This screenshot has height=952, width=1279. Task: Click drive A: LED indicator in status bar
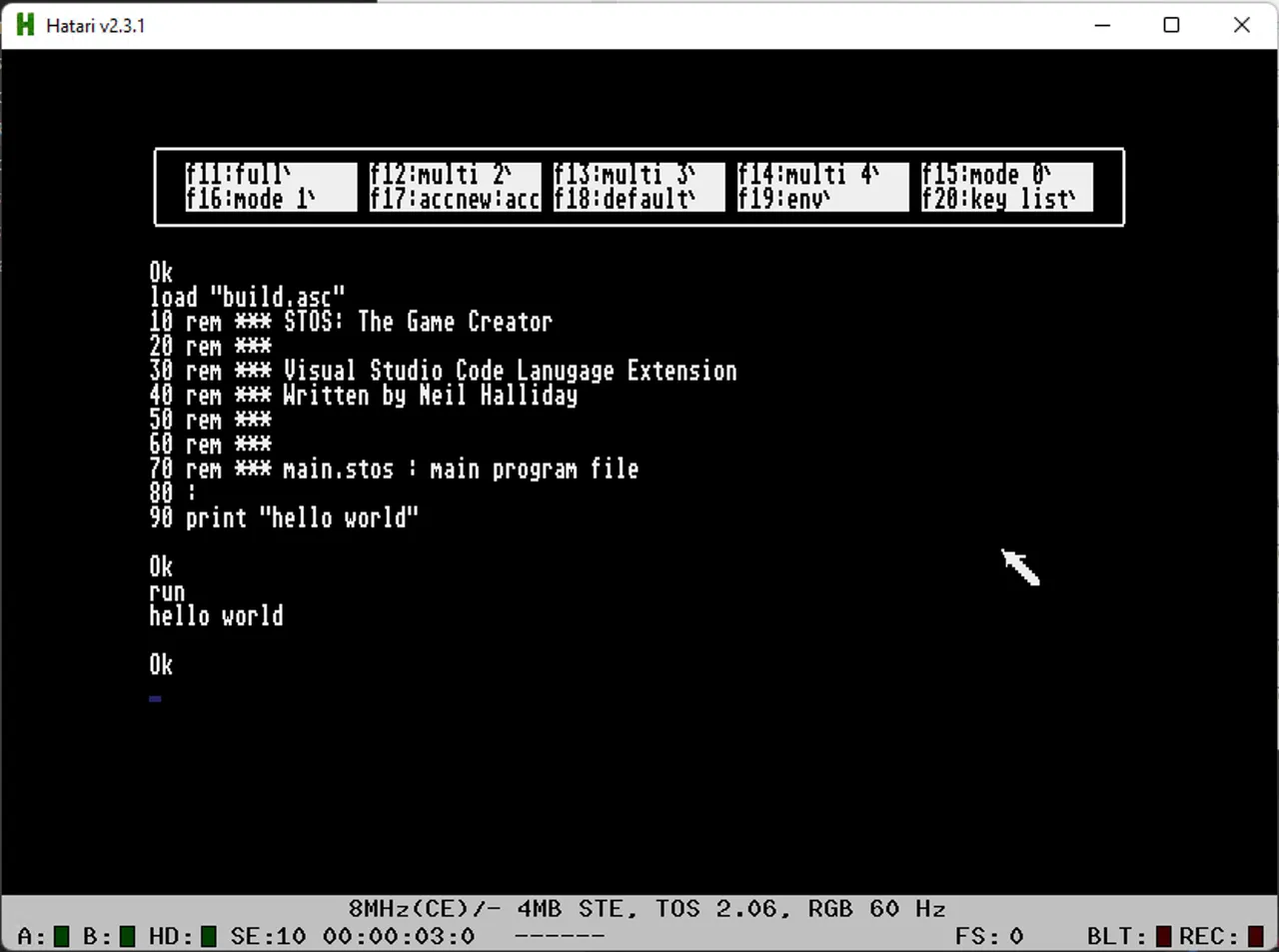click(x=62, y=936)
